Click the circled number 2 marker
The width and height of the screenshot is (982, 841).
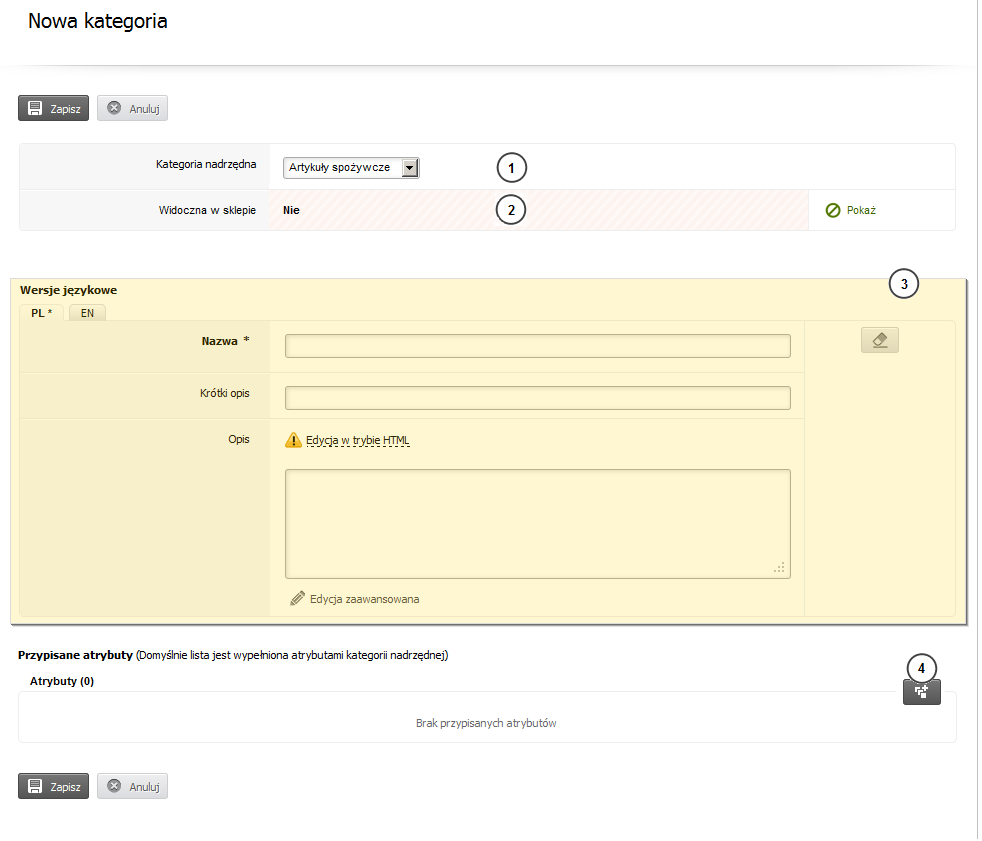(511, 211)
